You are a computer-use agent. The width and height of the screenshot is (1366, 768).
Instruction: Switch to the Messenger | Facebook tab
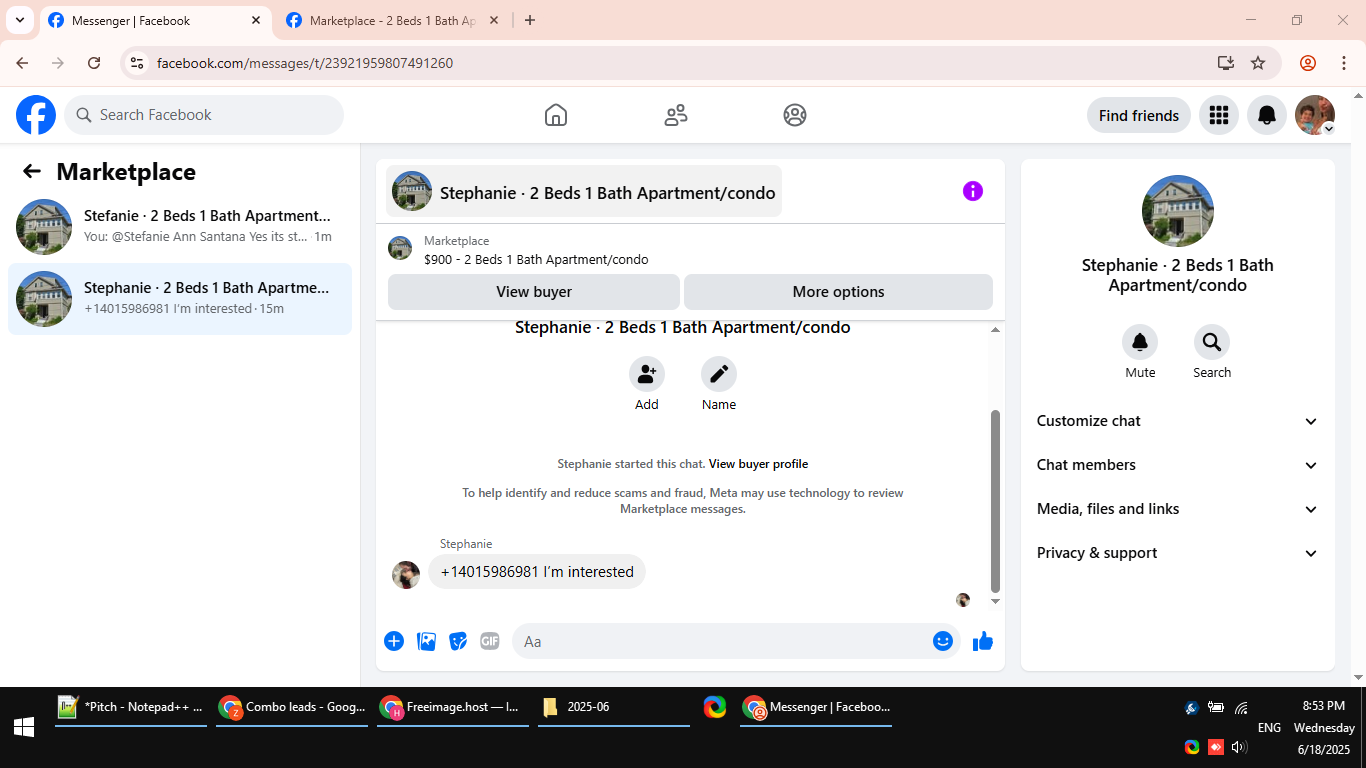(155, 20)
